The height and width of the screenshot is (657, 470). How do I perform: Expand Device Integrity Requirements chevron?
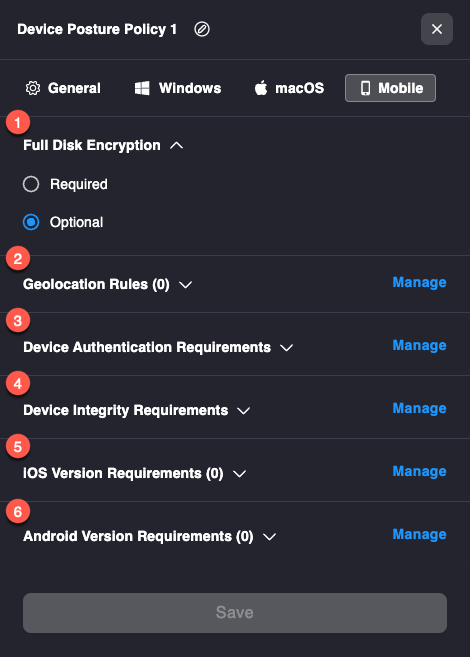244,411
